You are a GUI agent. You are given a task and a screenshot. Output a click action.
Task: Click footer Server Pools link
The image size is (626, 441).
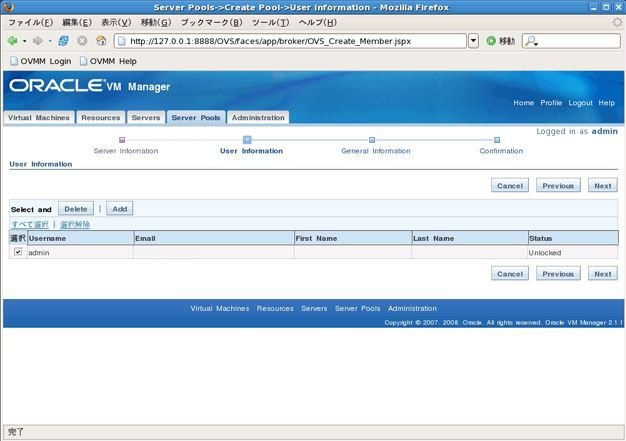(x=358, y=308)
